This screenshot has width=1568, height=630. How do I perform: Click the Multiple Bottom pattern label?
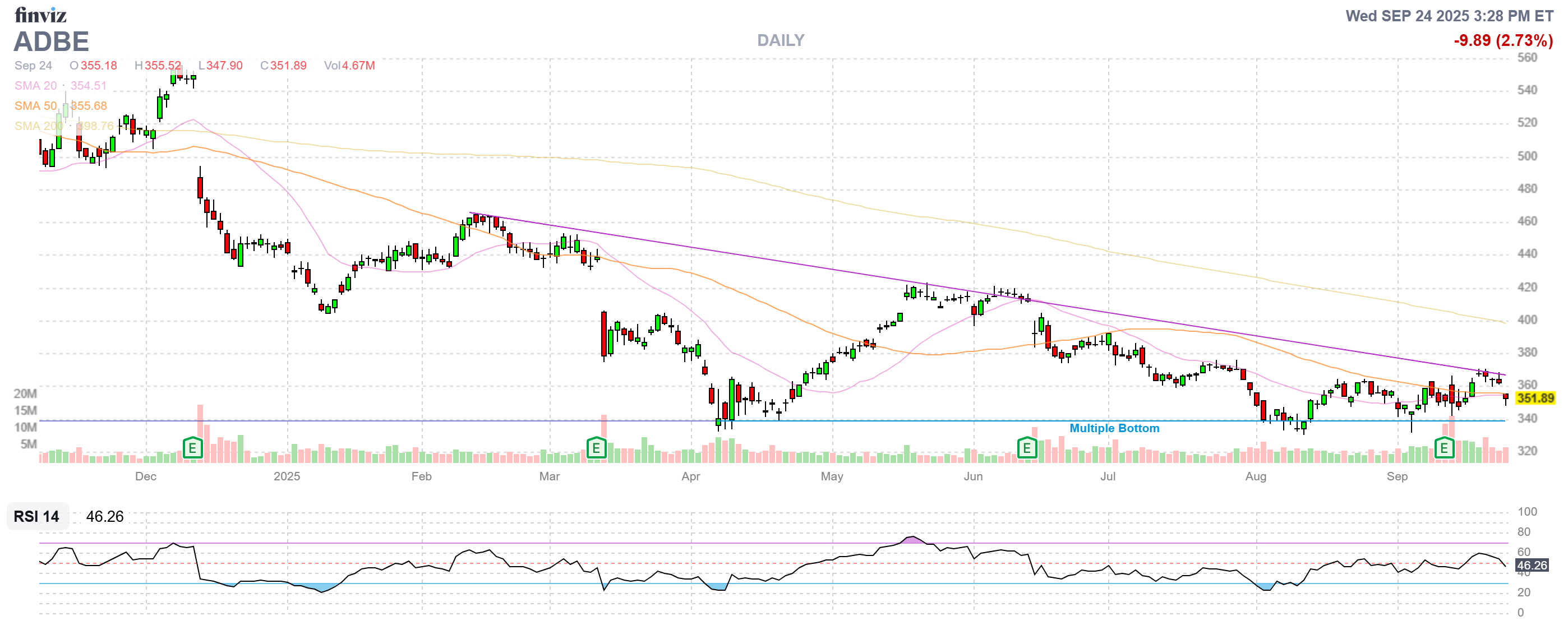(1114, 428)
